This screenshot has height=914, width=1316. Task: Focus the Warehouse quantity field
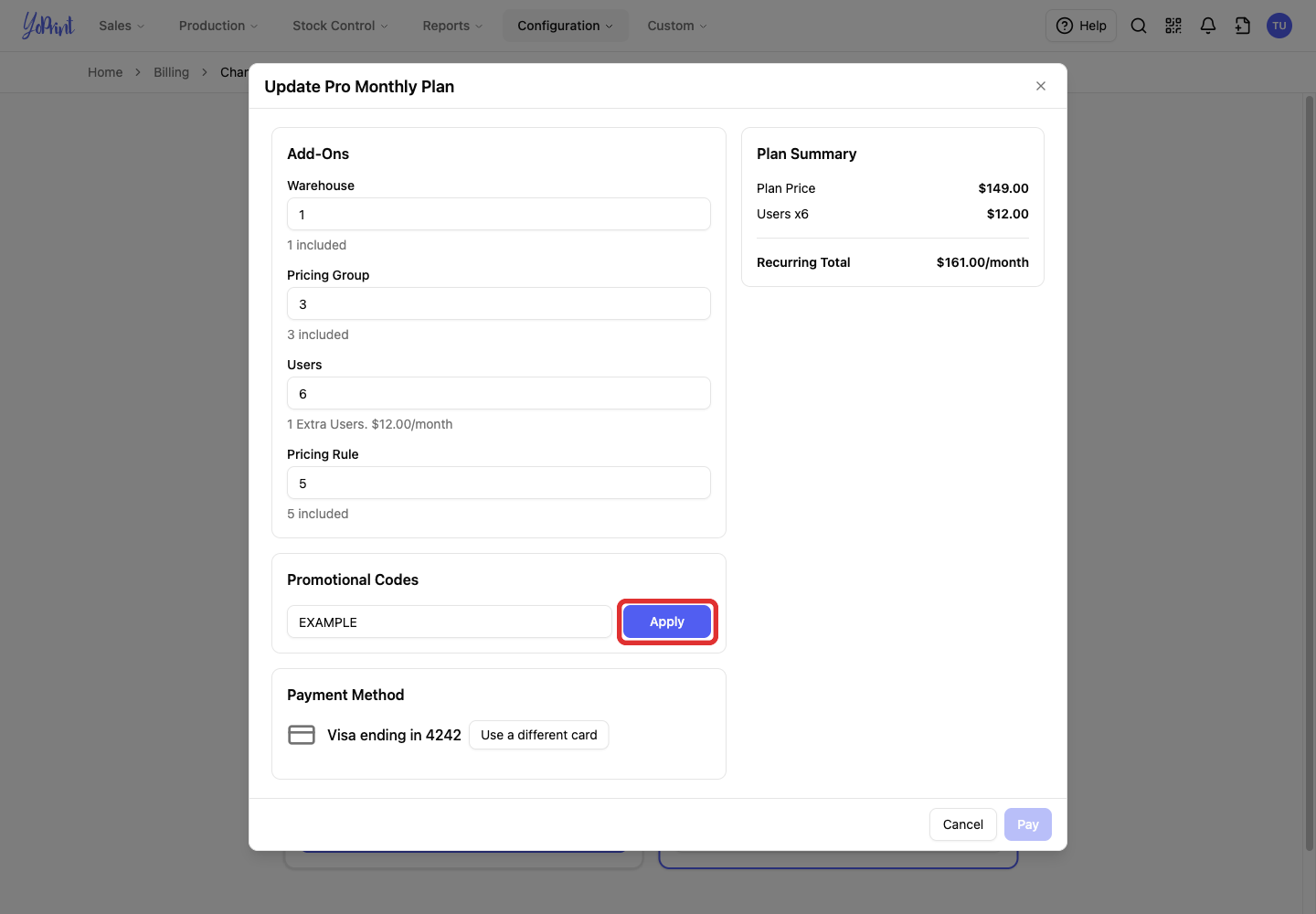[x=499, y=214]
